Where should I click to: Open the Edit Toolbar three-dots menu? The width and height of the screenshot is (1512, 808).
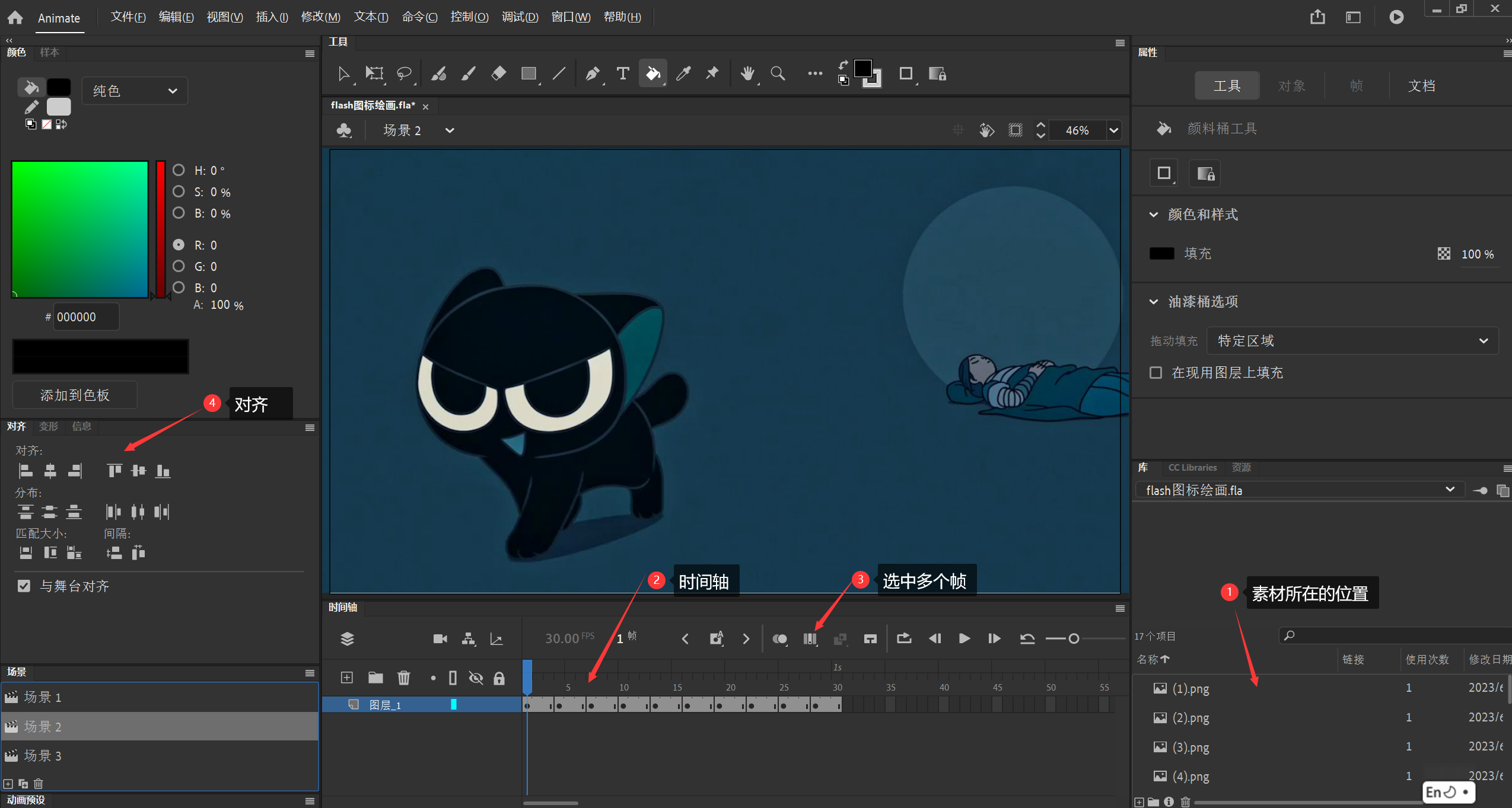coord(815,74)
